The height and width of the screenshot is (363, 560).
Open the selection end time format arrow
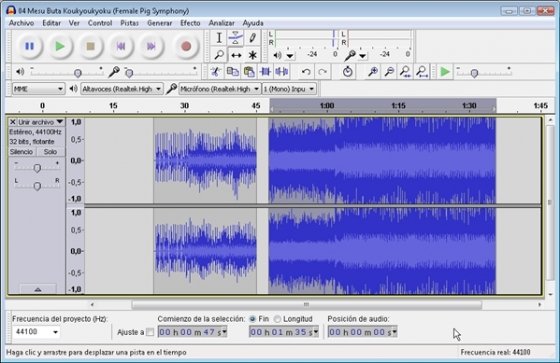(316, 332)
